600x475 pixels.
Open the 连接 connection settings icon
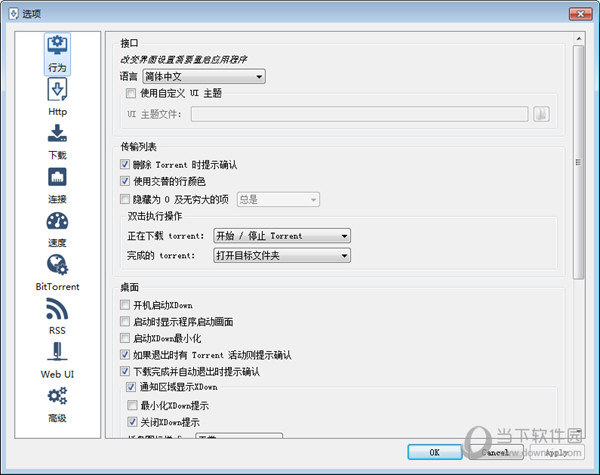click(57, 185)
